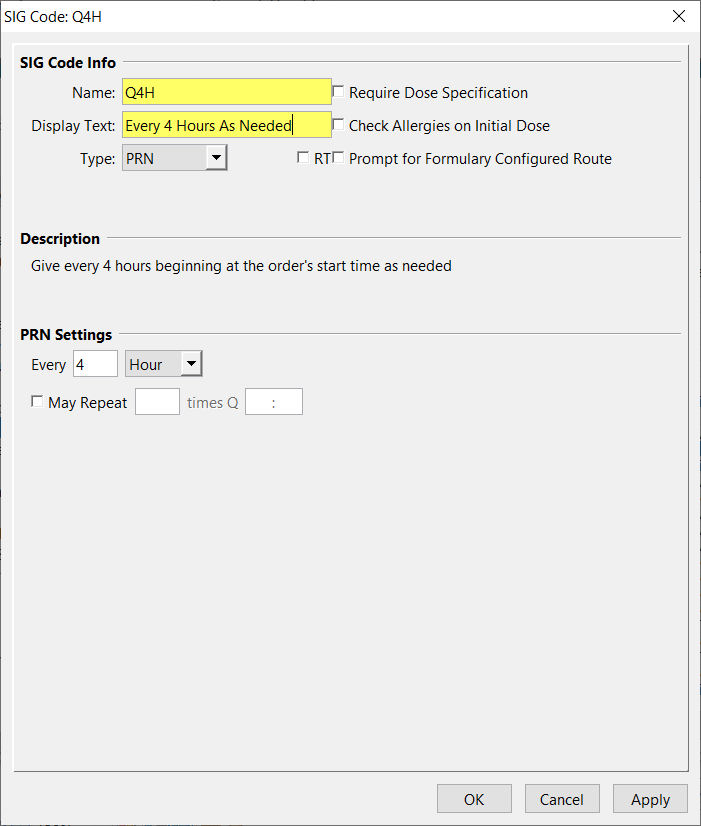Screen dimensions: 701x826
Task: Click the Name field containing Q4H
Action: click(x=226, y=92)
